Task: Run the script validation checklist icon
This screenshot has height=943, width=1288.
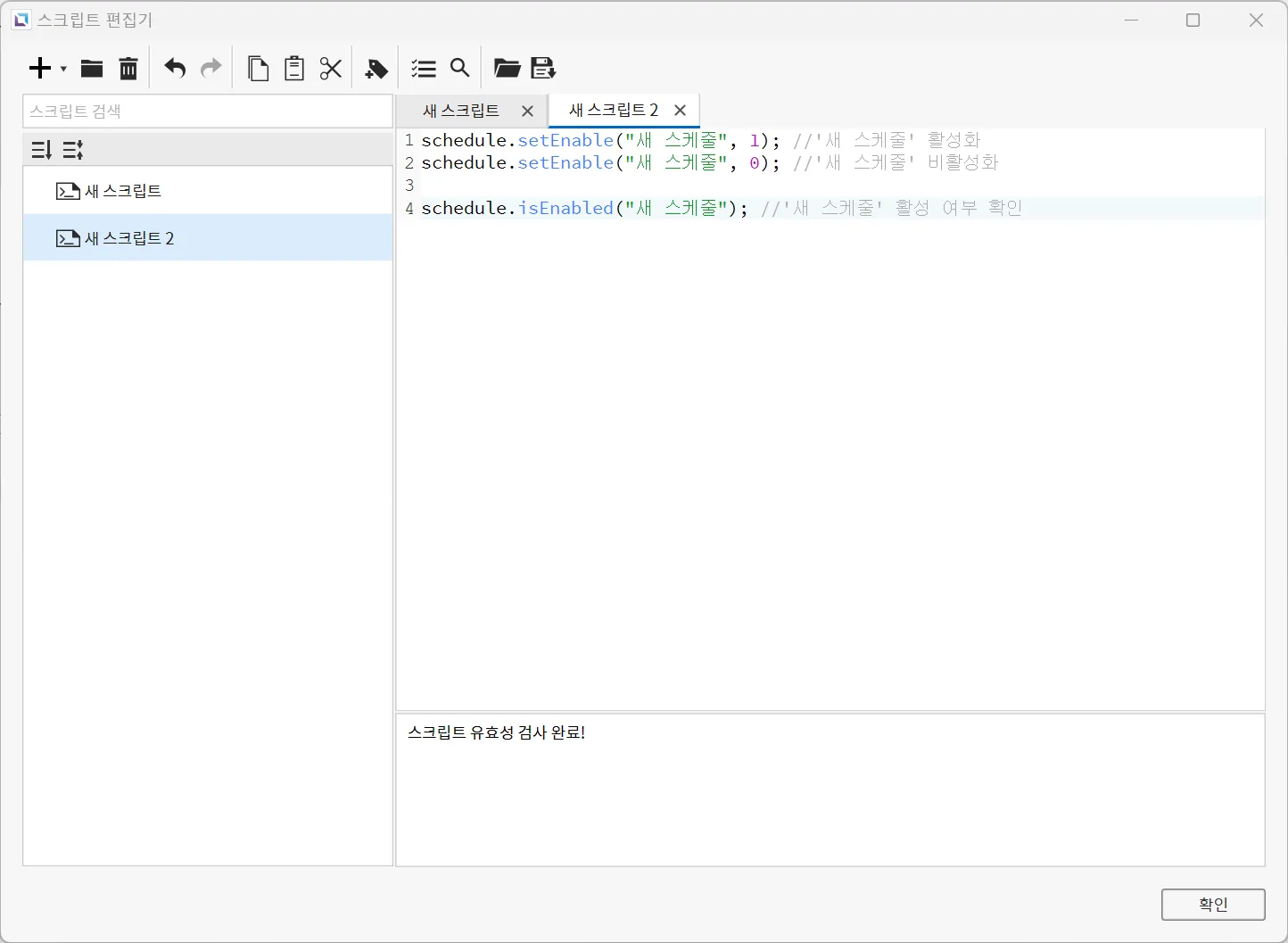Action: [x=423, y=69]
